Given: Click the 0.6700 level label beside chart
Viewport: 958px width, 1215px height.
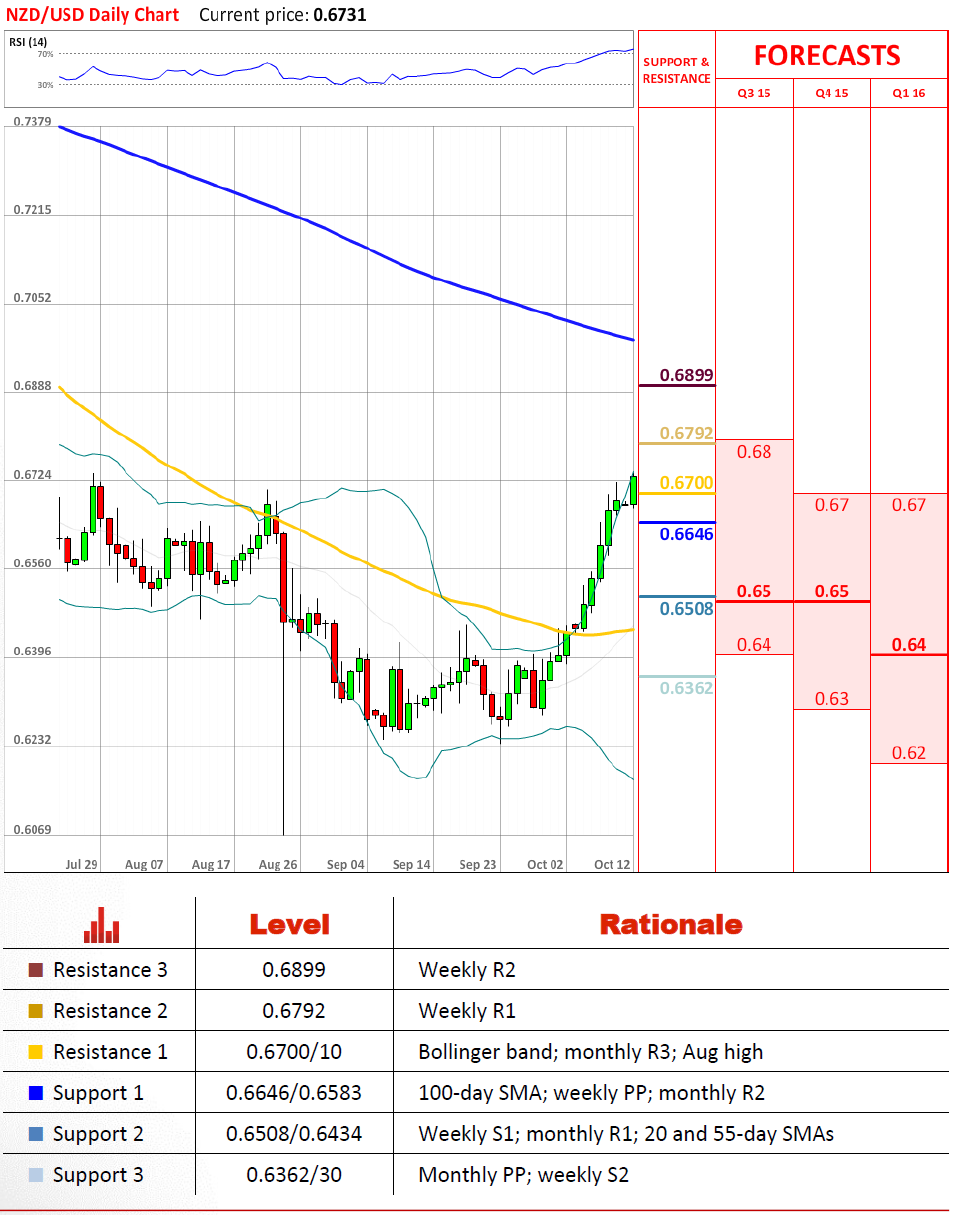Looking at the screenshot, I should [687, 483].
